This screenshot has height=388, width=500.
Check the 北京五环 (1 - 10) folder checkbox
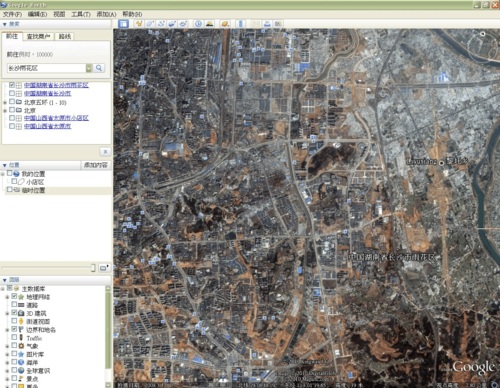(x=12, y=102)
